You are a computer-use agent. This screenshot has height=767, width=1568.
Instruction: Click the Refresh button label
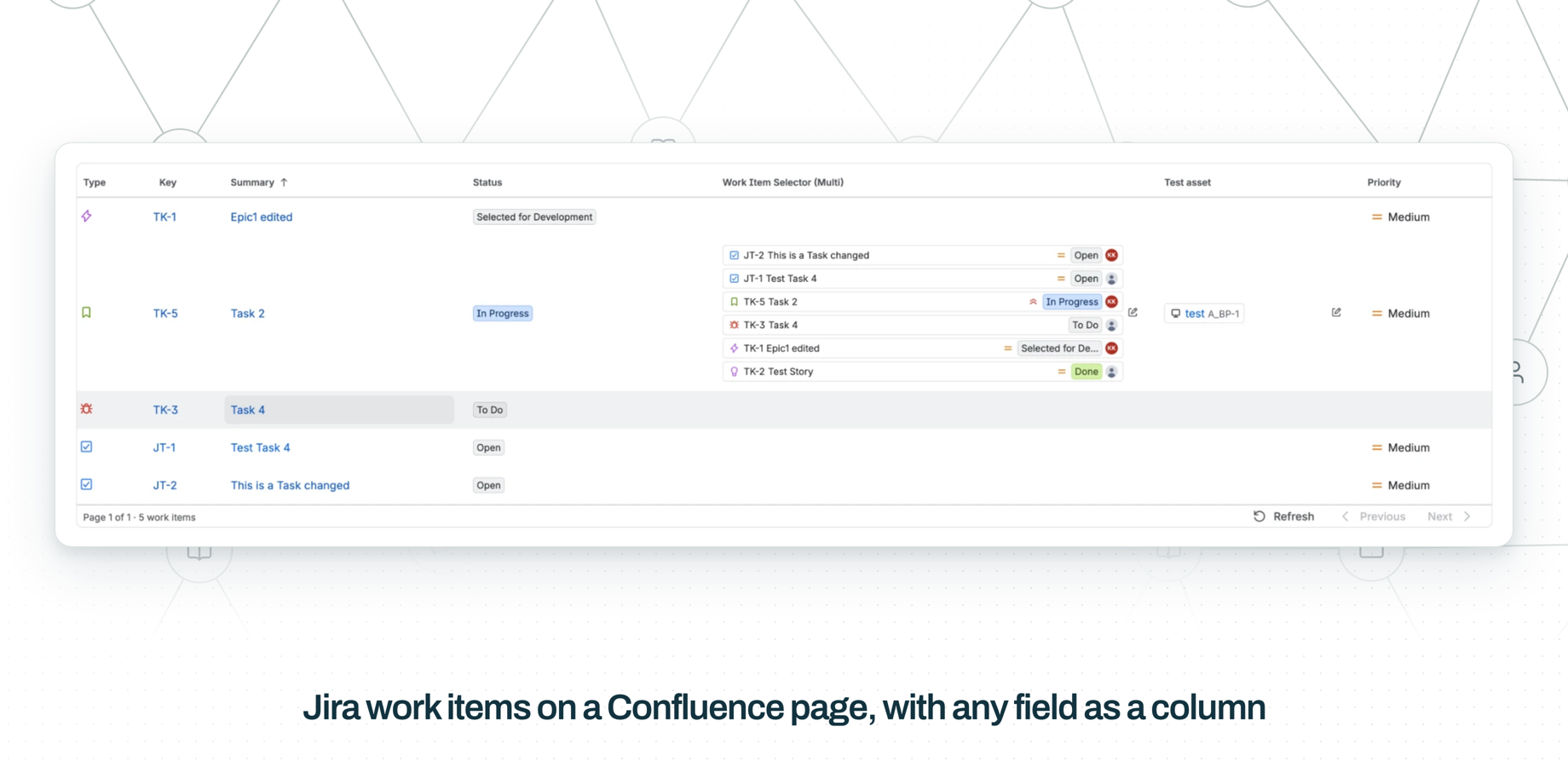click(1294, 516)
